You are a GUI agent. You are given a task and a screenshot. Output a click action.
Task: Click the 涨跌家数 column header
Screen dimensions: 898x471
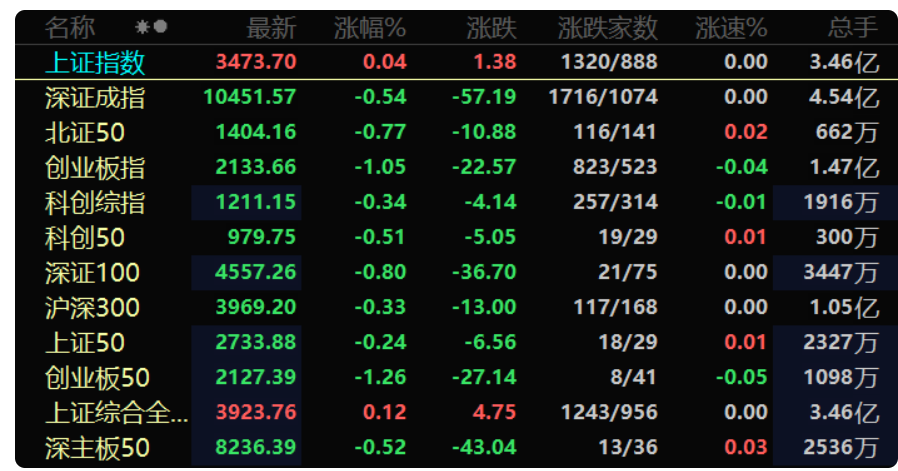click(608, 28)
